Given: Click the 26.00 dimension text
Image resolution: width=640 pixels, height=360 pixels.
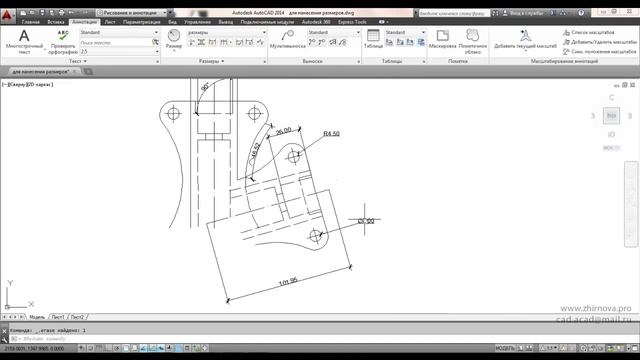Looking at the screenshot, I should click(x=283, y=131).
